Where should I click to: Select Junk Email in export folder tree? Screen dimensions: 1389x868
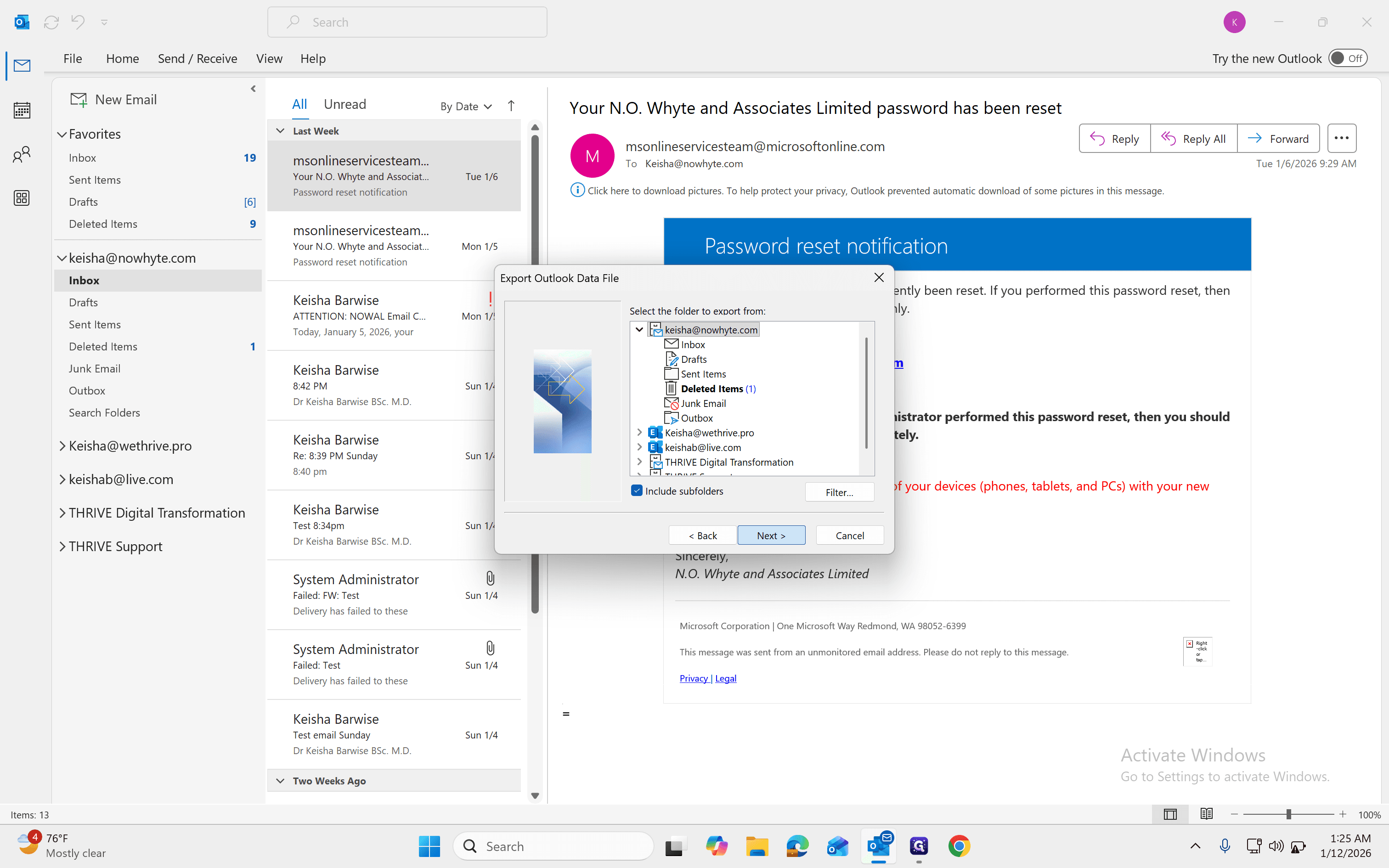tap(703, 404)
